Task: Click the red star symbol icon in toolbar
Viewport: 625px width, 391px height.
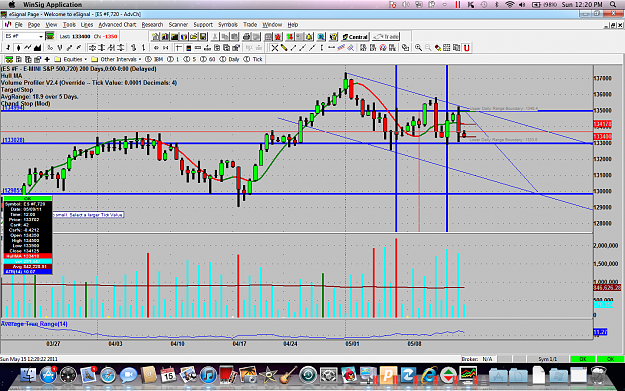Action: [x=278, y=37]
